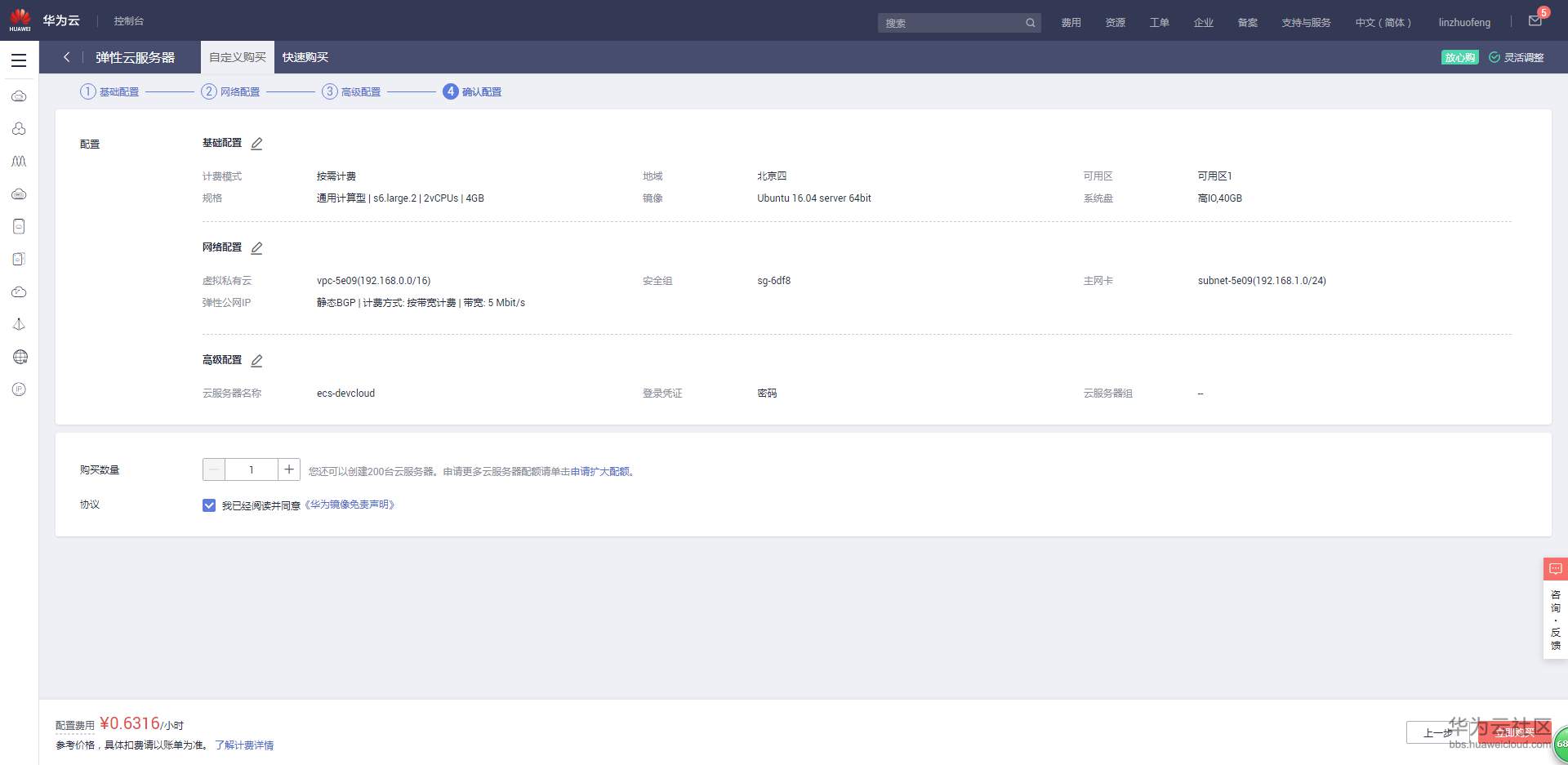Open the 中文(简体) language dropdown
The width and height of the screenshot is (1568, 765).
tap(1383, 23)
